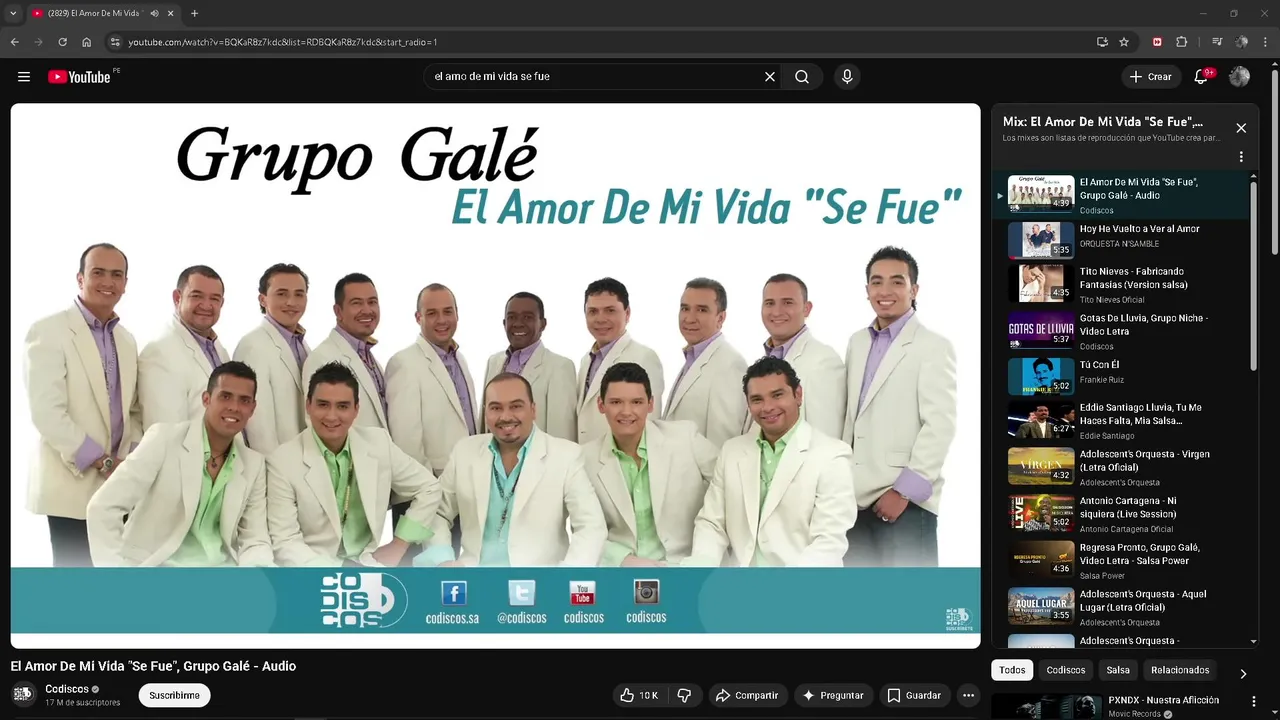Screen dimensions: 1280x720
Task: Save the video with Guardar
Action: point(914,695)
